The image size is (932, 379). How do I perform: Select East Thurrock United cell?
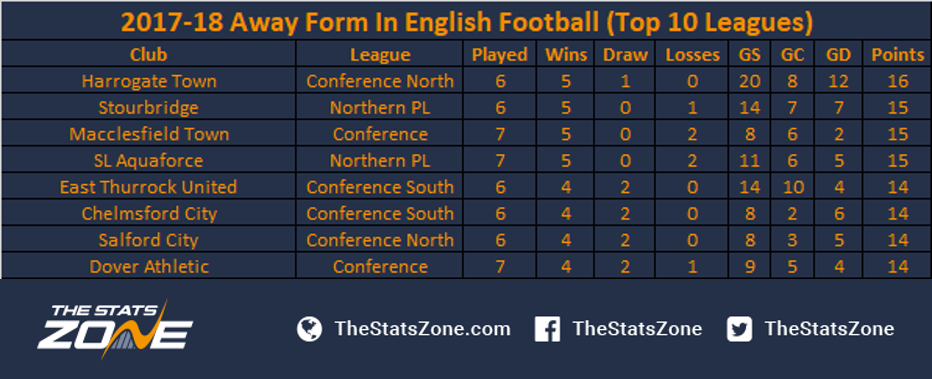click(149, 187)
